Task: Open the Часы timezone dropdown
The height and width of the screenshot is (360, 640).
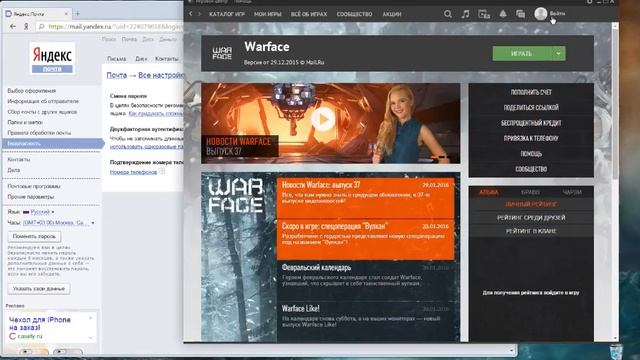Action: coord(59,223)
